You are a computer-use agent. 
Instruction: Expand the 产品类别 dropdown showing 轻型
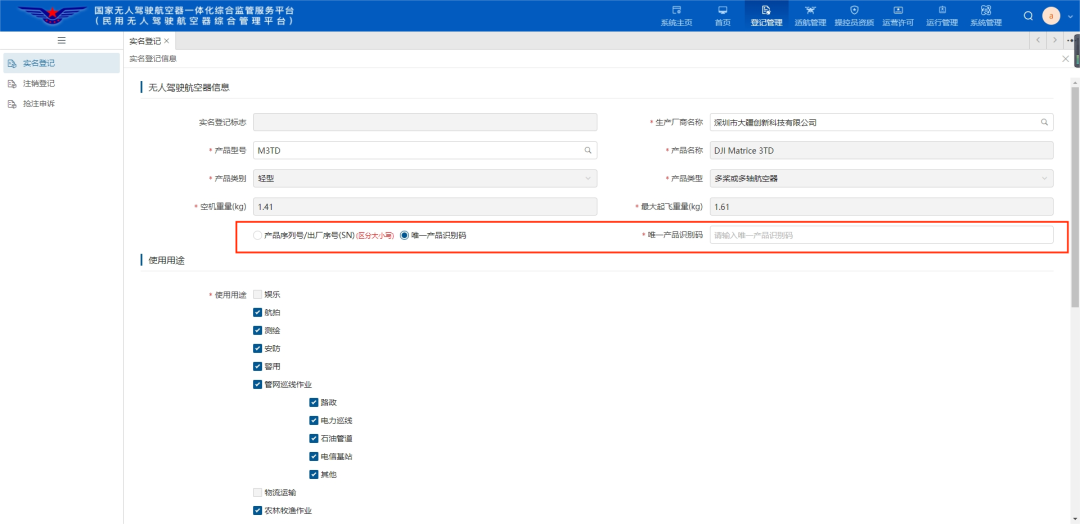[425, 178]
